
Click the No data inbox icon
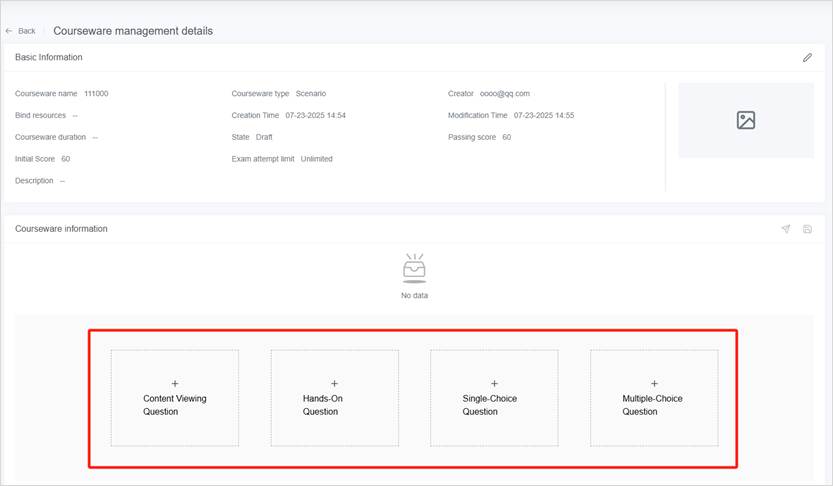tap(414, 268)
